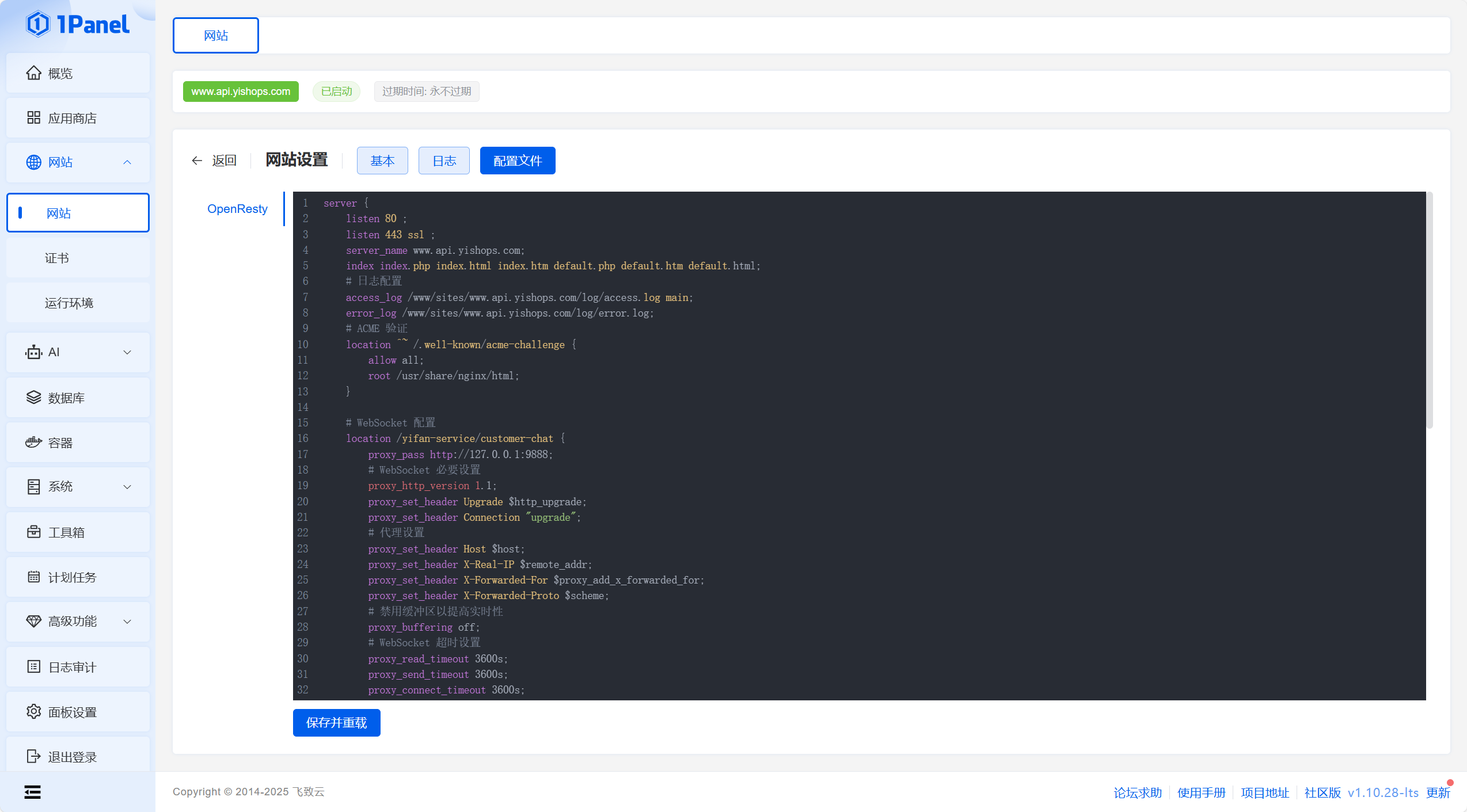Click 退出登录 to log out
Viewport: 1467px width, 812px height.
[71, 756]
